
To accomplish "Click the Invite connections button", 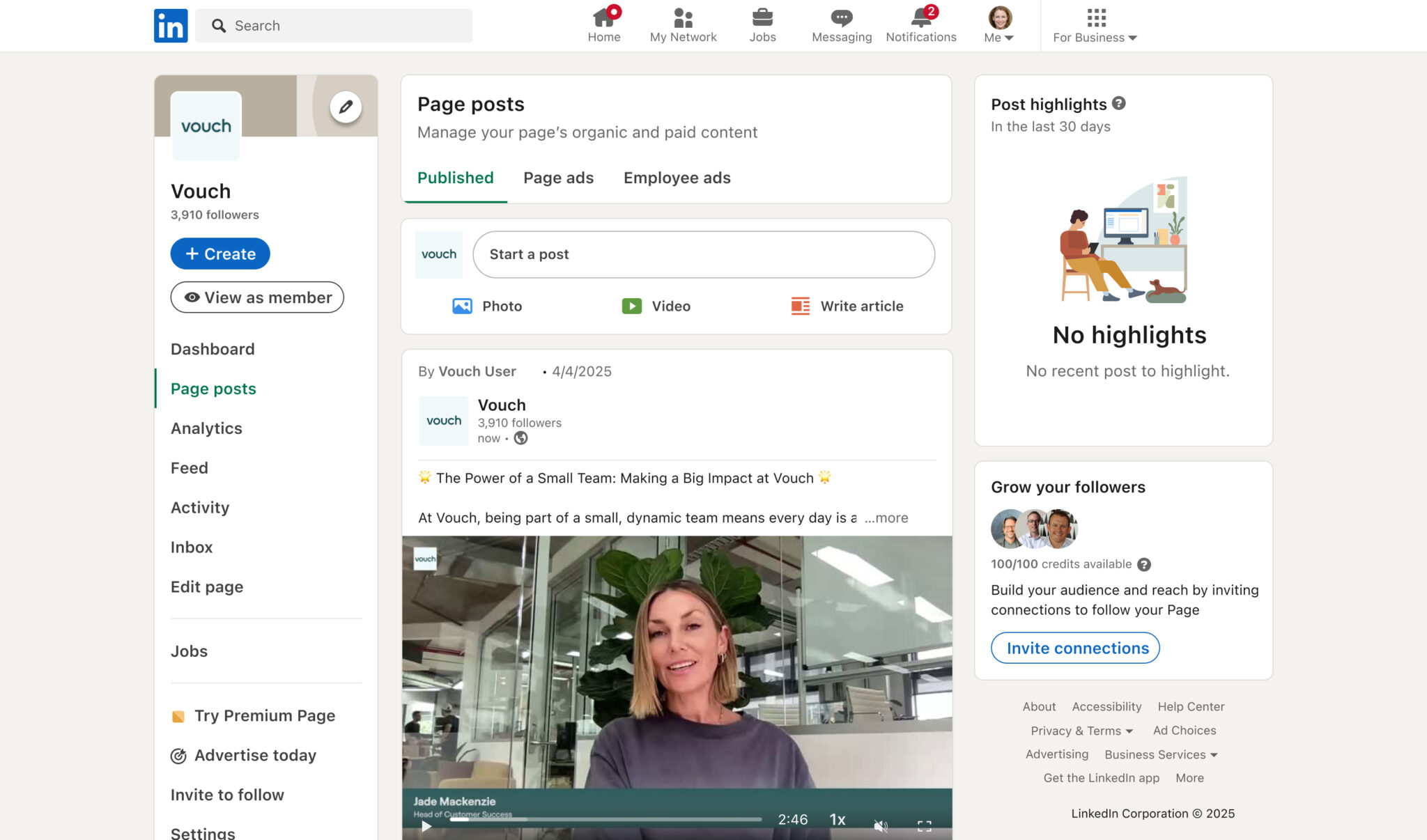I will pos(1075,648).
